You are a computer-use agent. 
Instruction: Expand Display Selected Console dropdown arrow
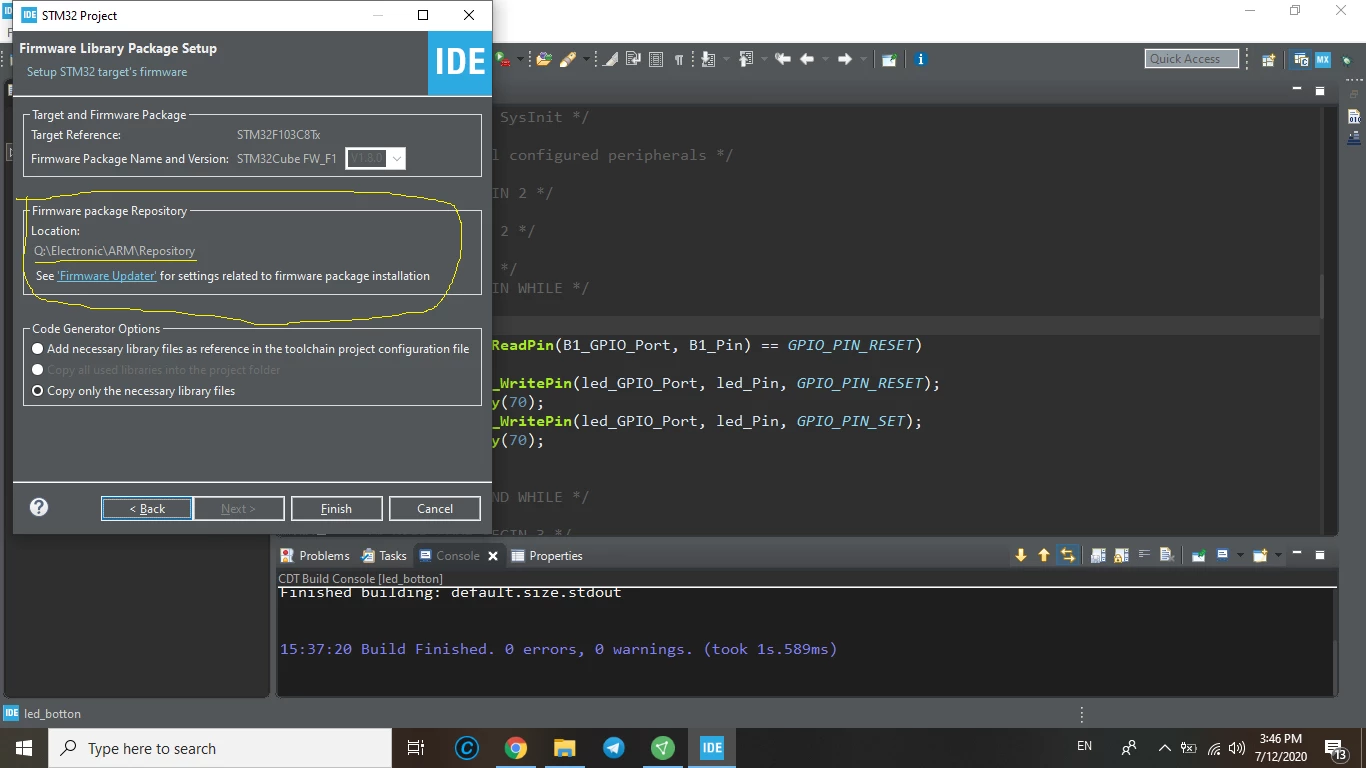click(1240, 555)
